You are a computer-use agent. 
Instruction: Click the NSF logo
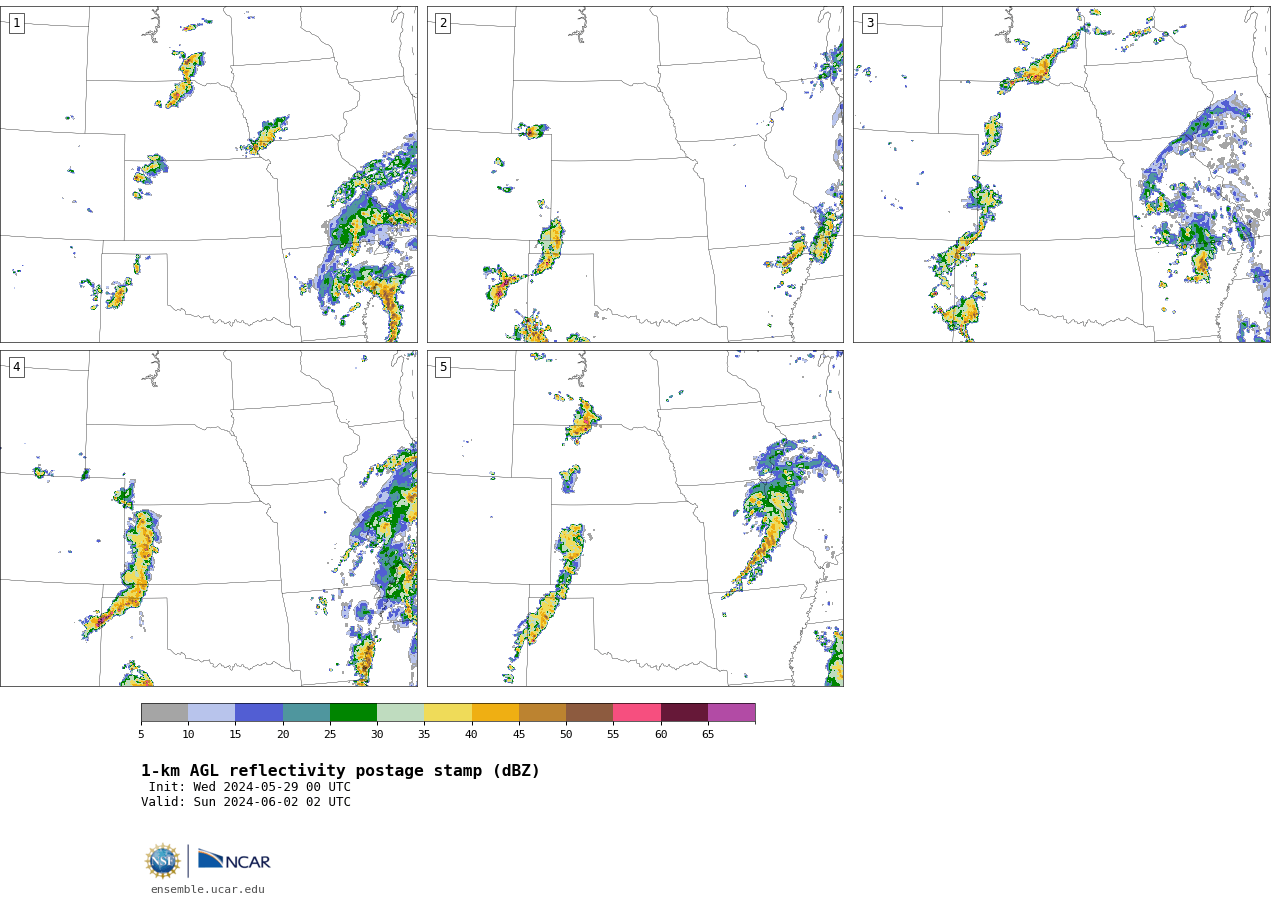click(163, 861)
